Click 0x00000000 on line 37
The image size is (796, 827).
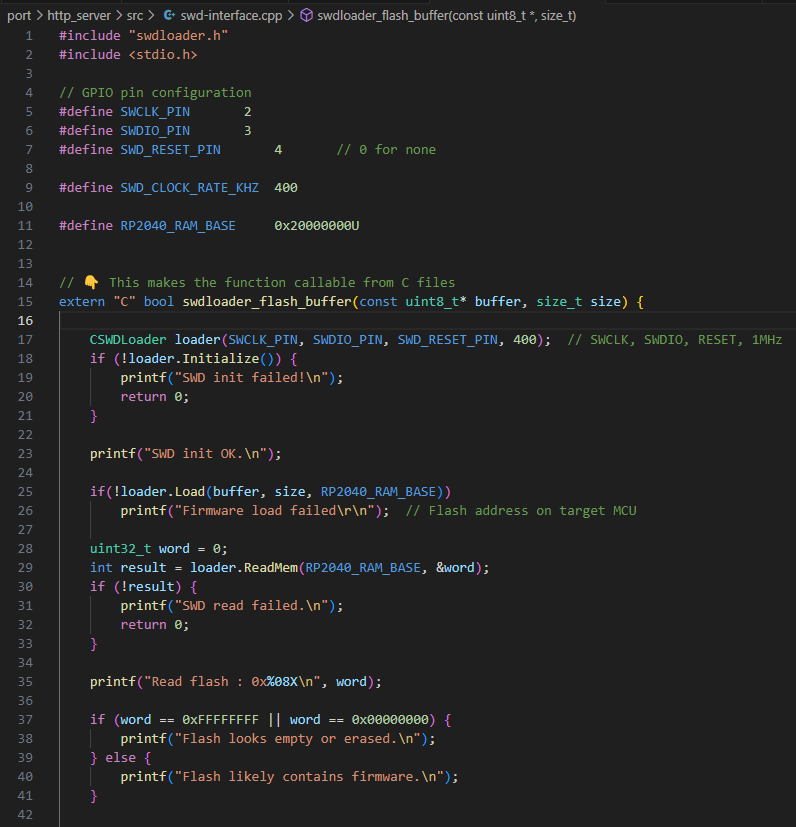pyautogui.click(x=390, y=719)
